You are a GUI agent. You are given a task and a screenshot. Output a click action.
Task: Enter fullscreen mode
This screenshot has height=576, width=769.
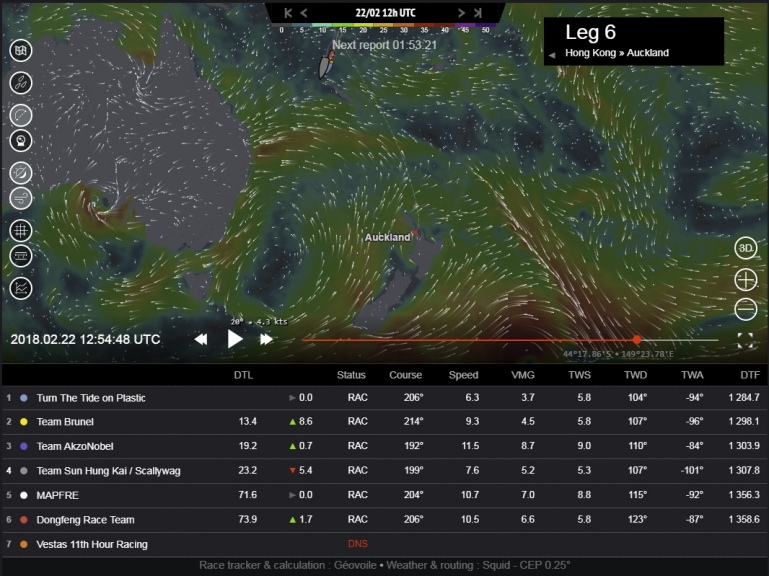pyautogui.click(x=745, y=340)
